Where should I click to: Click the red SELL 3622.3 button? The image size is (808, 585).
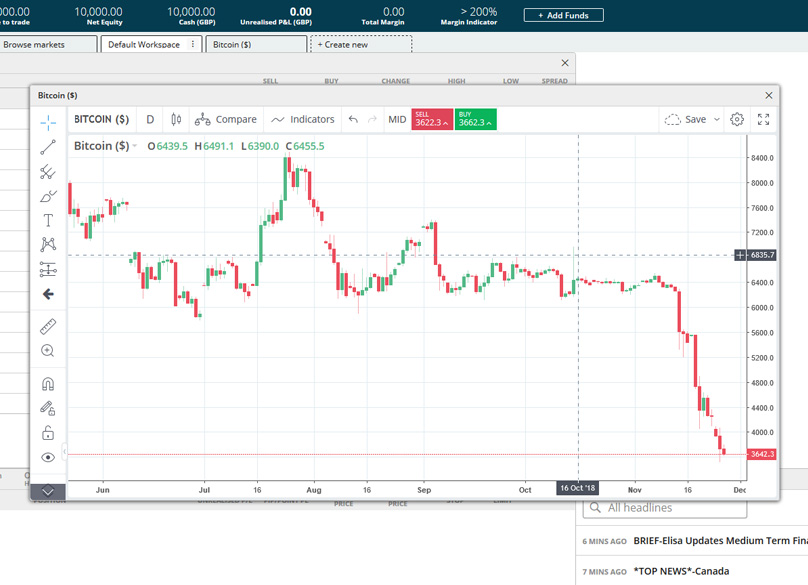[432, 120]
